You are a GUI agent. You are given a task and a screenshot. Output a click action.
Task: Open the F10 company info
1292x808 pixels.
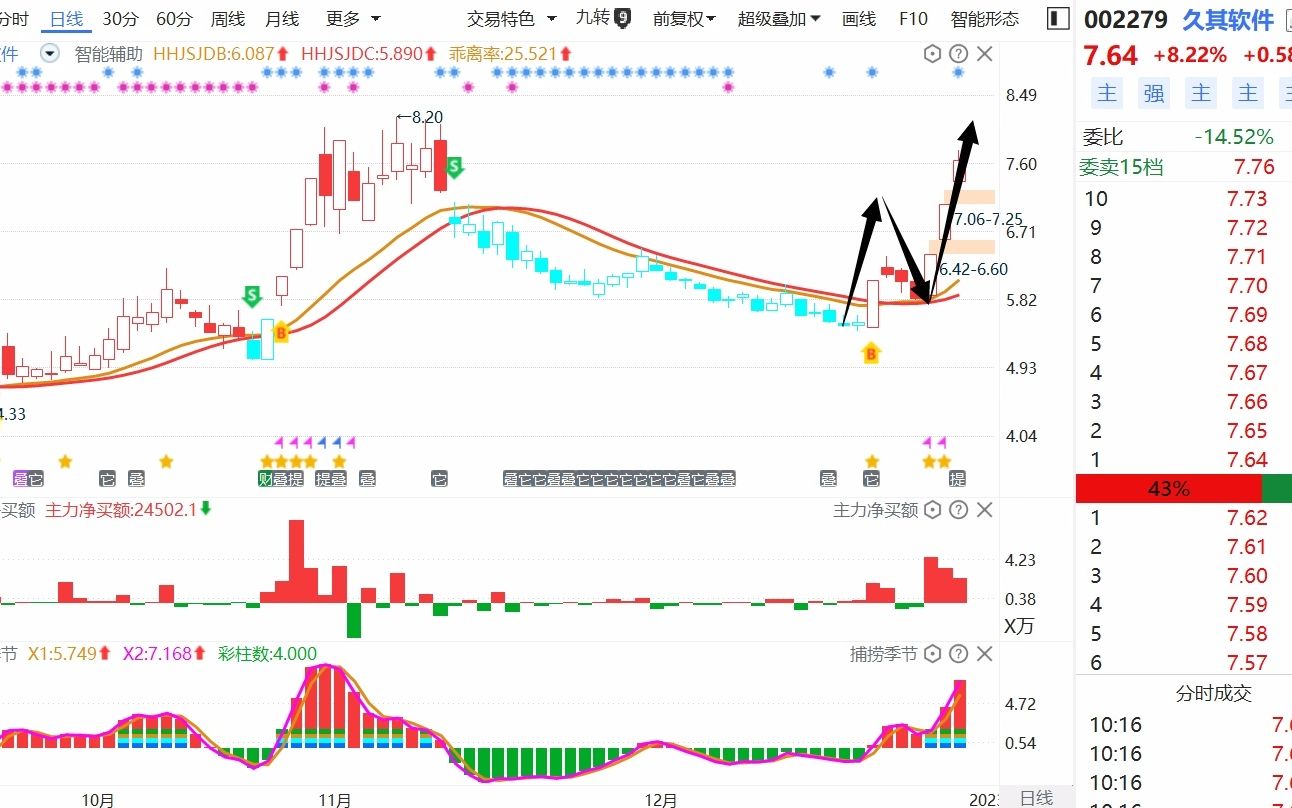pos(913,18)
